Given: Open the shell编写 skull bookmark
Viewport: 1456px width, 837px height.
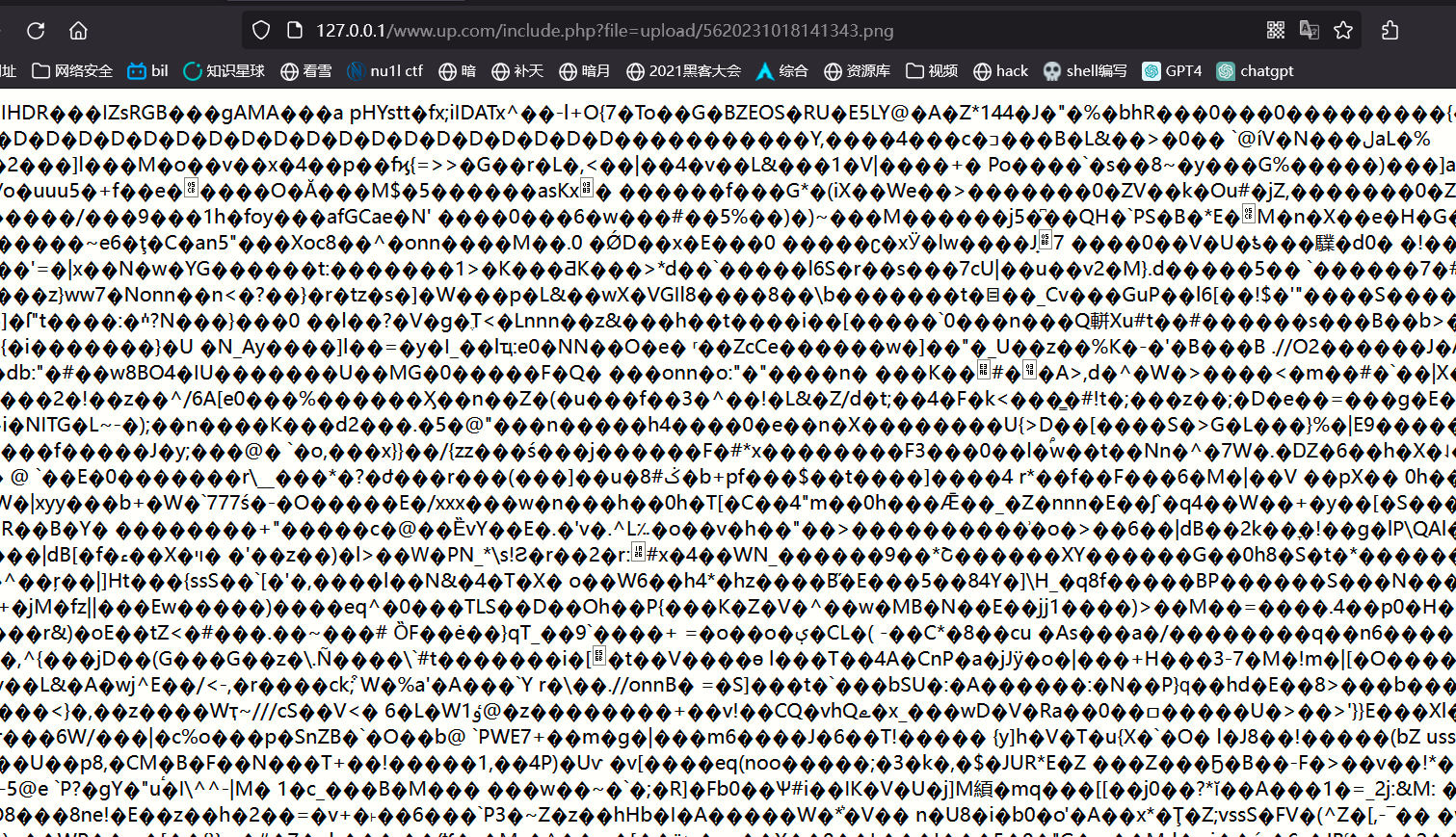Looking at the screenshot, I should point(1085,71).
